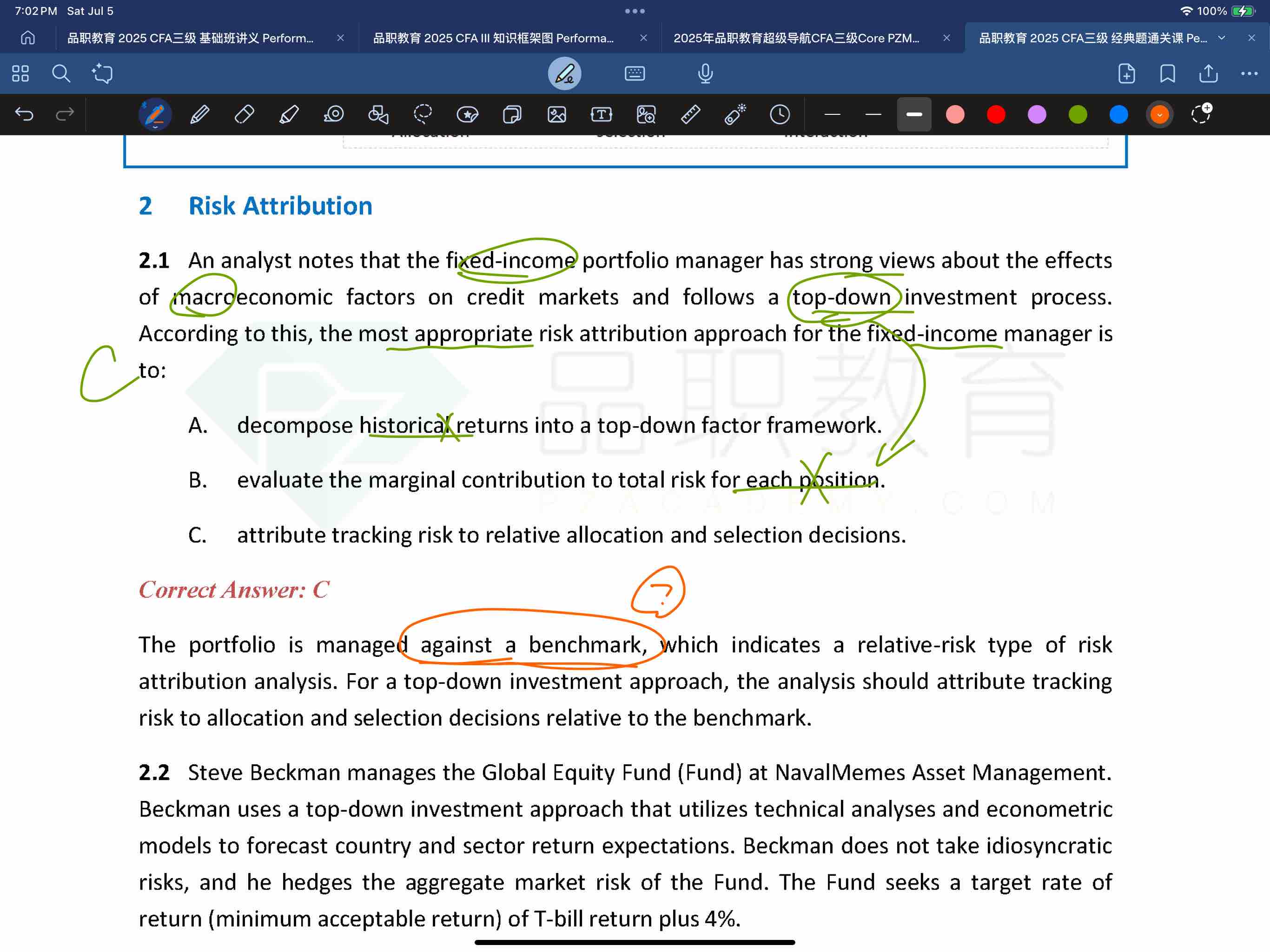Select the pencil tool
Image resolution: width=1270 pixels, height=952 pixels.
point(200,114)
